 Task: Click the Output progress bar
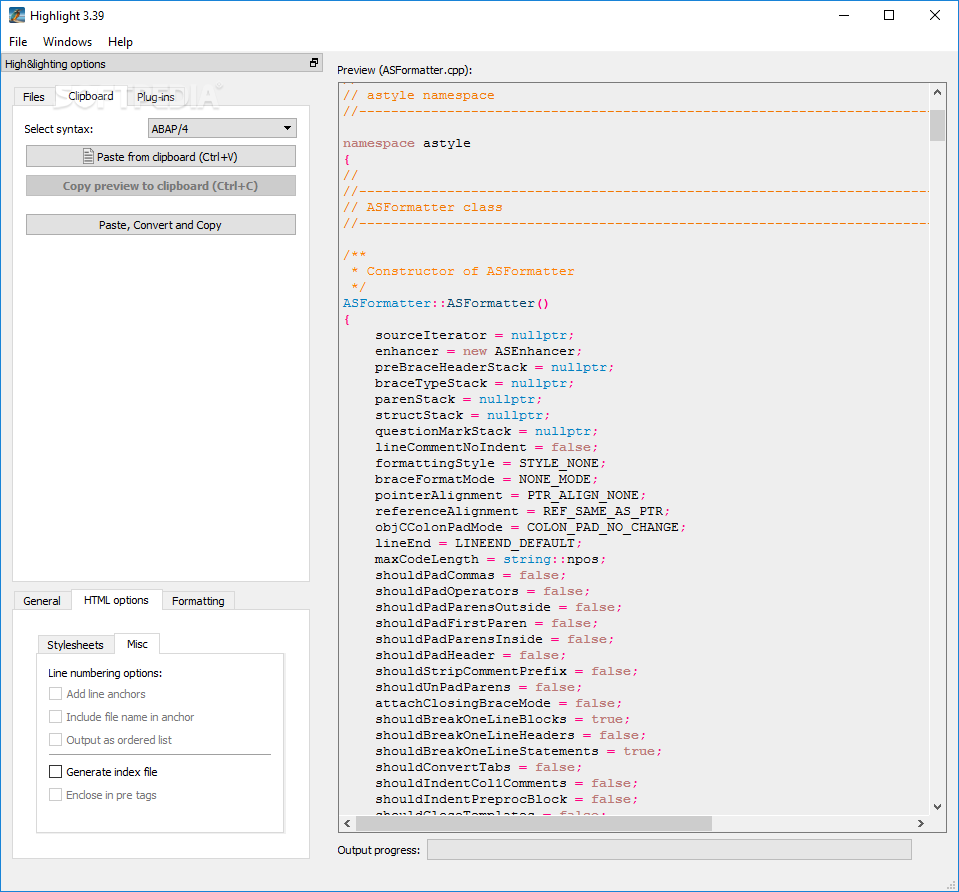tap(669, 849)
